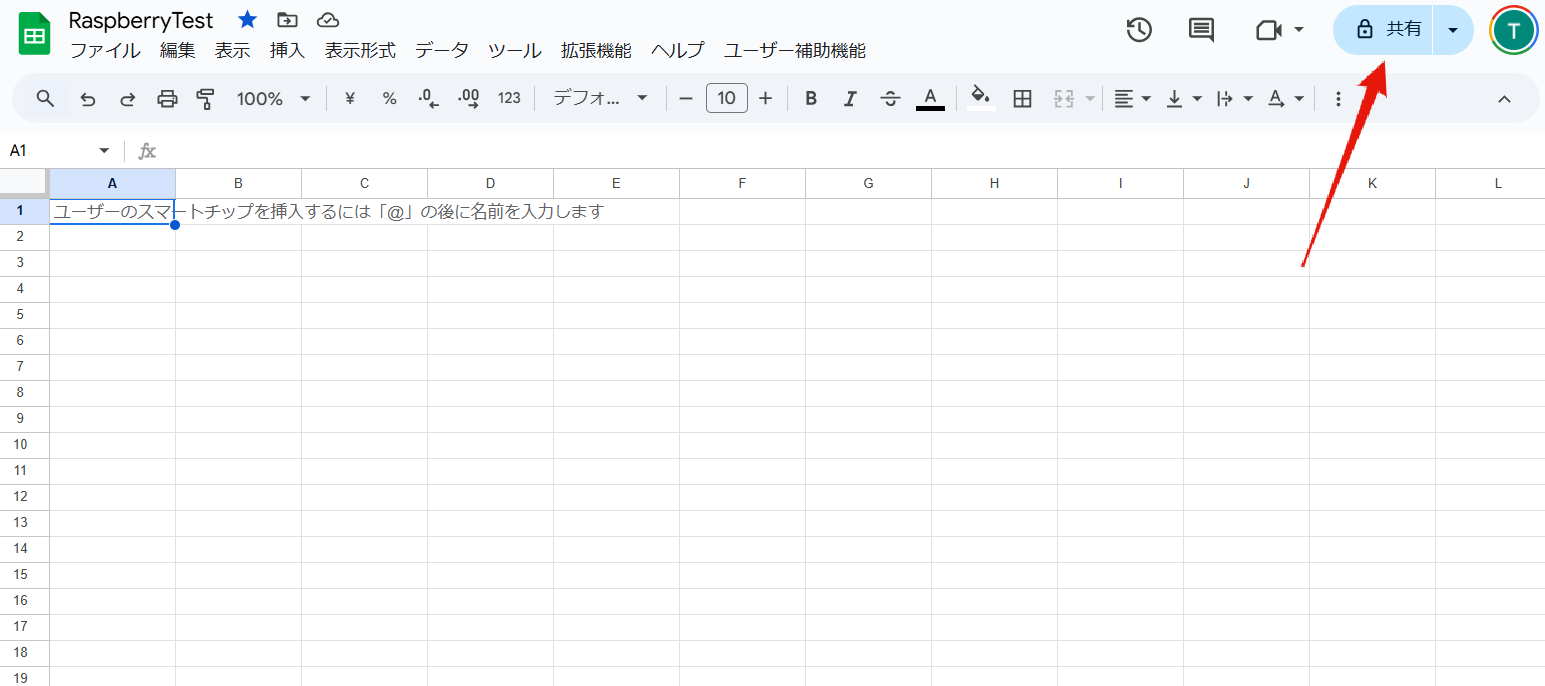
Task: Open the font family dropdown デフォ...
Action: [x=601, y=98]
